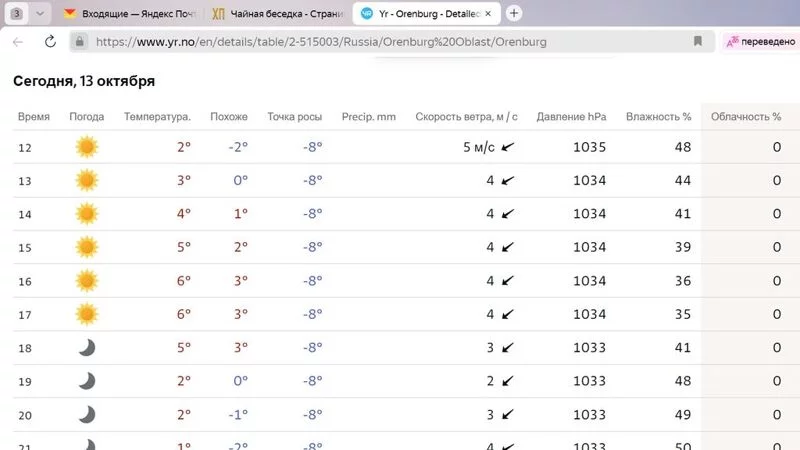Reload the page with the refresh icon
This screenshot has width=800, height=450.
[x=50, y=42]
